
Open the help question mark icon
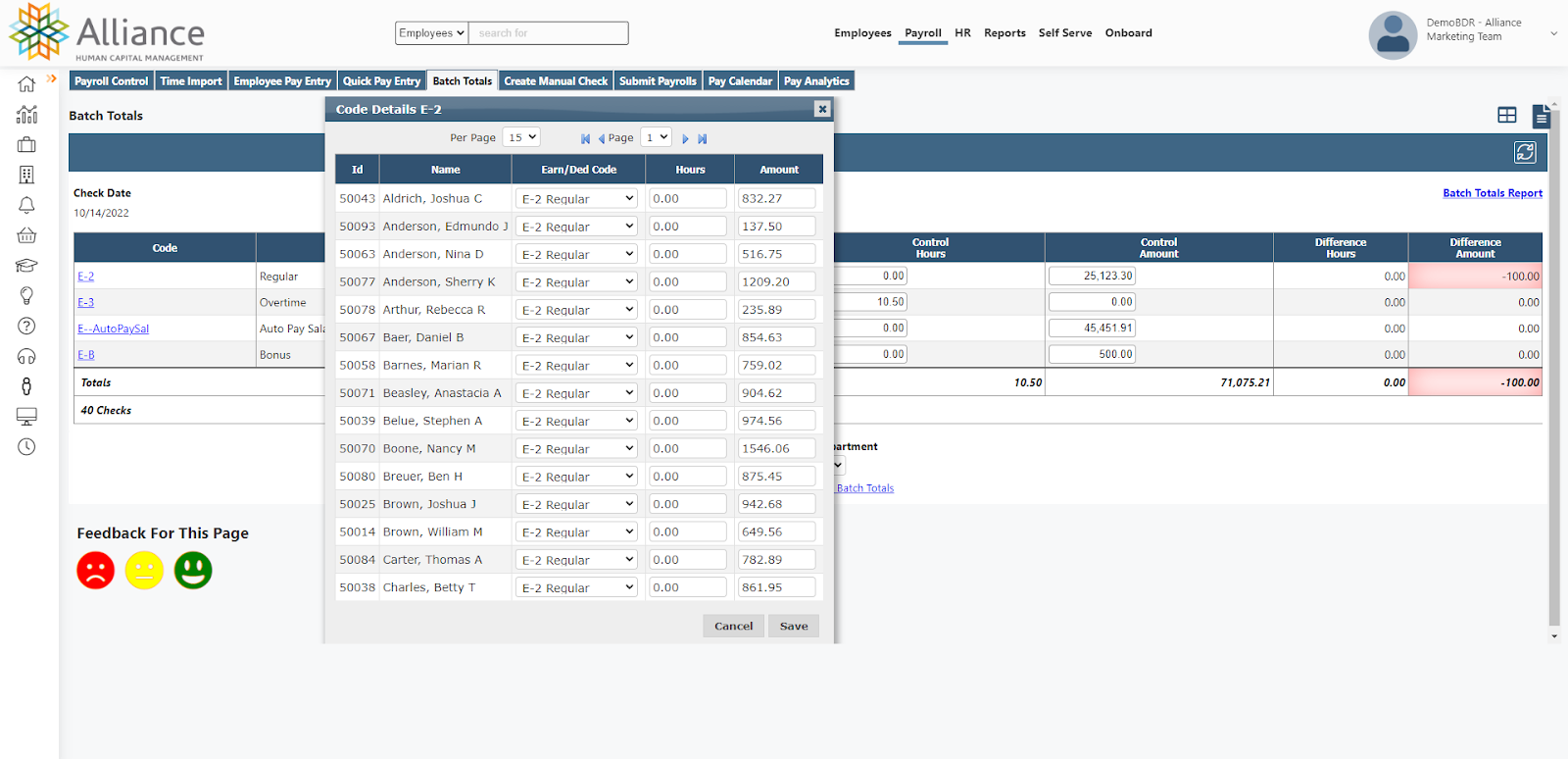tap(26, 326)
